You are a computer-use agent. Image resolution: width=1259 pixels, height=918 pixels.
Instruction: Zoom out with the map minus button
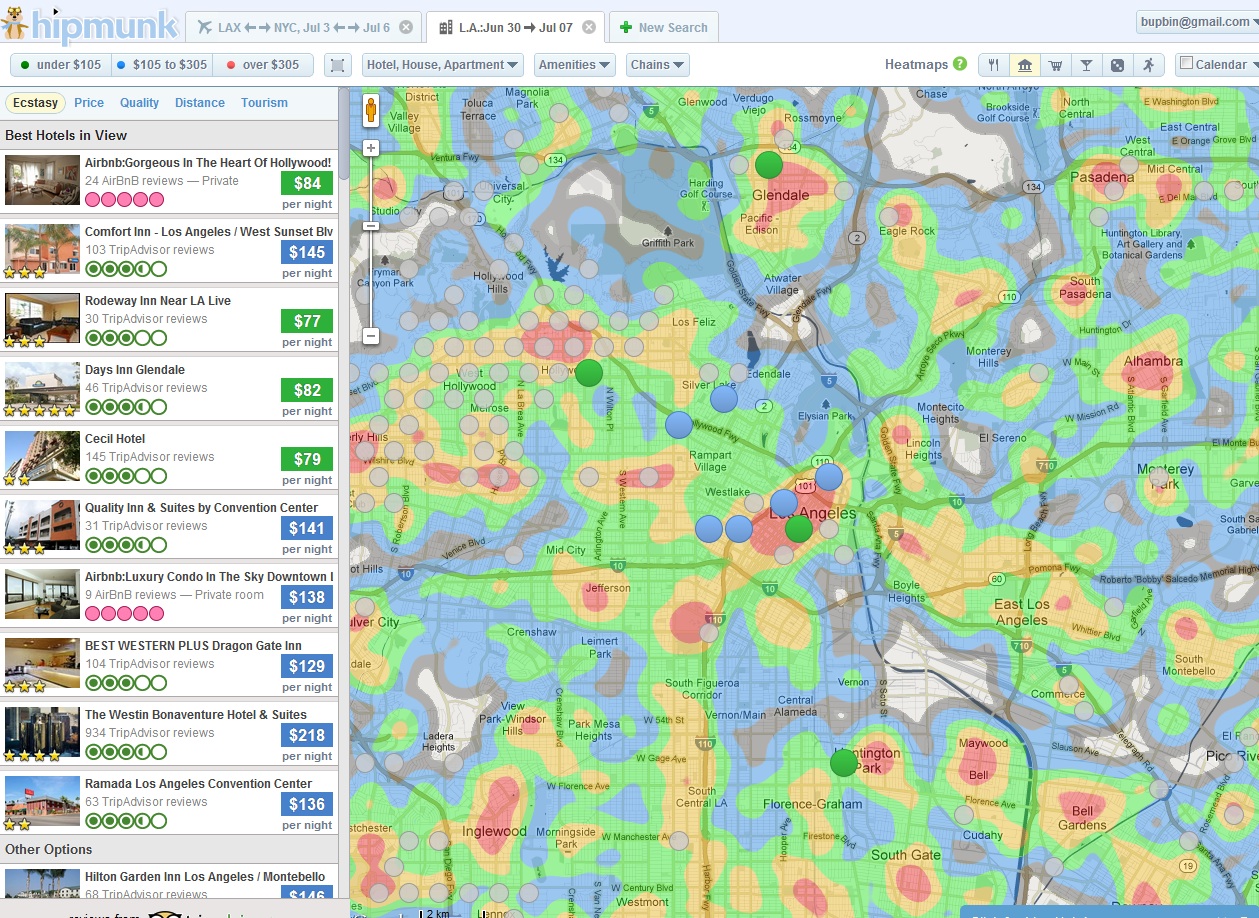[371, 336]
